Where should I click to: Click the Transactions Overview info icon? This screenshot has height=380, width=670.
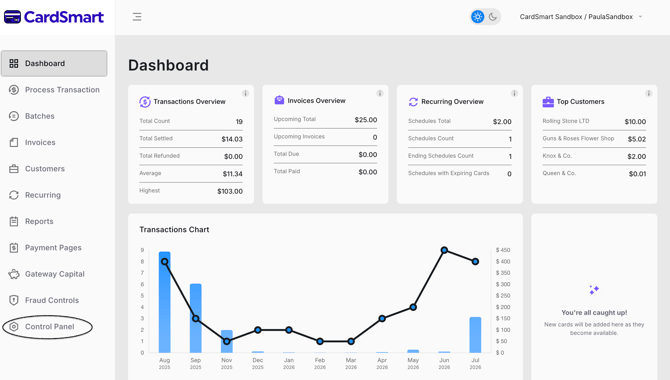pyautogui.click(x=245, y=93)
